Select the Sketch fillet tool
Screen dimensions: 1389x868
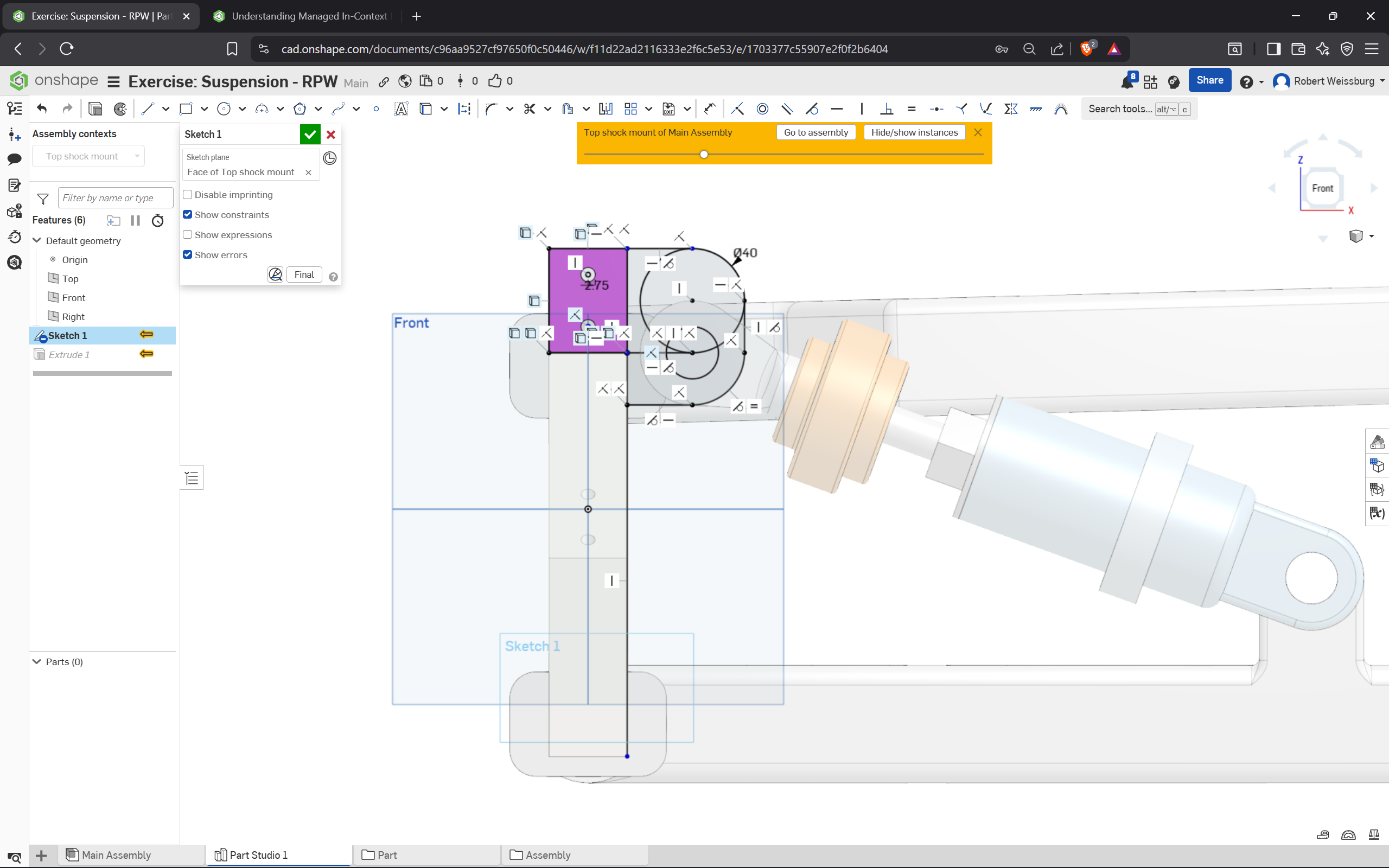(490, 108)
